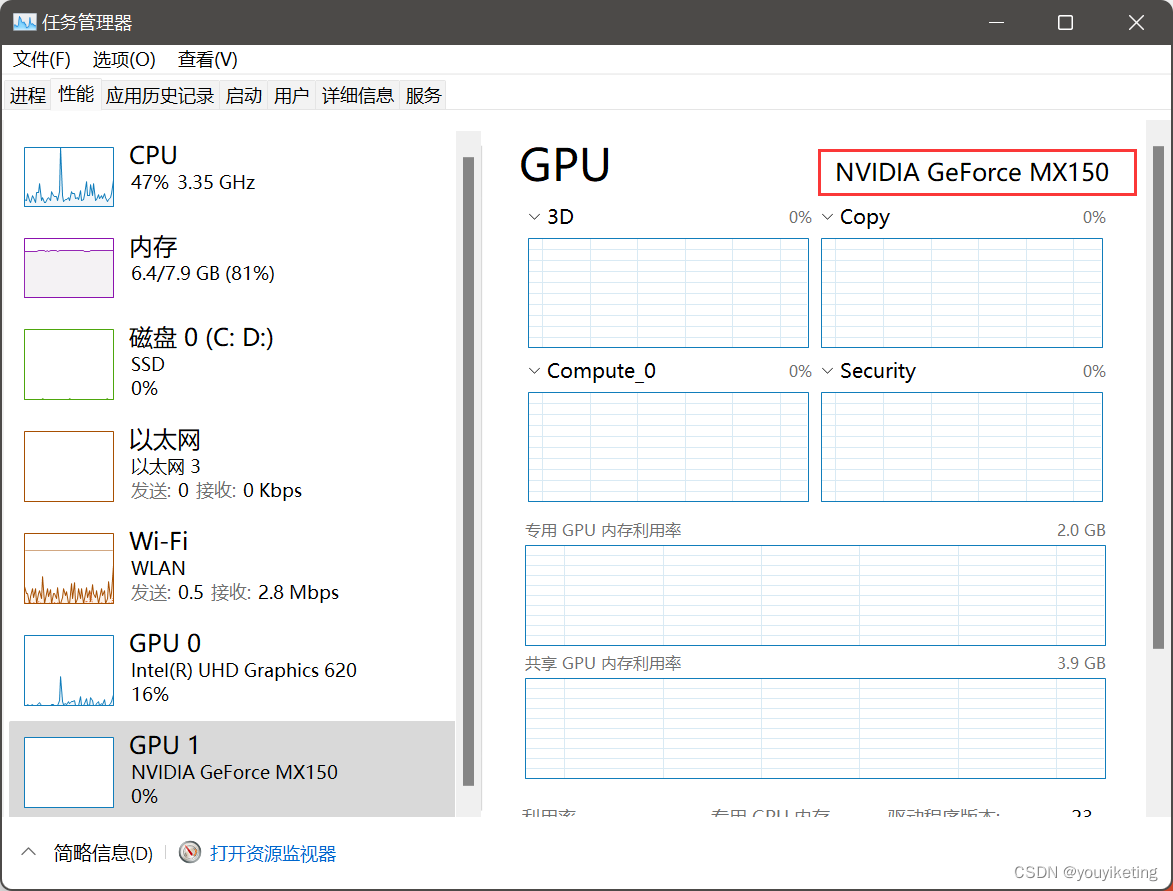Click the 共享 GPU 内存利用率 graph

pos(815,729)
